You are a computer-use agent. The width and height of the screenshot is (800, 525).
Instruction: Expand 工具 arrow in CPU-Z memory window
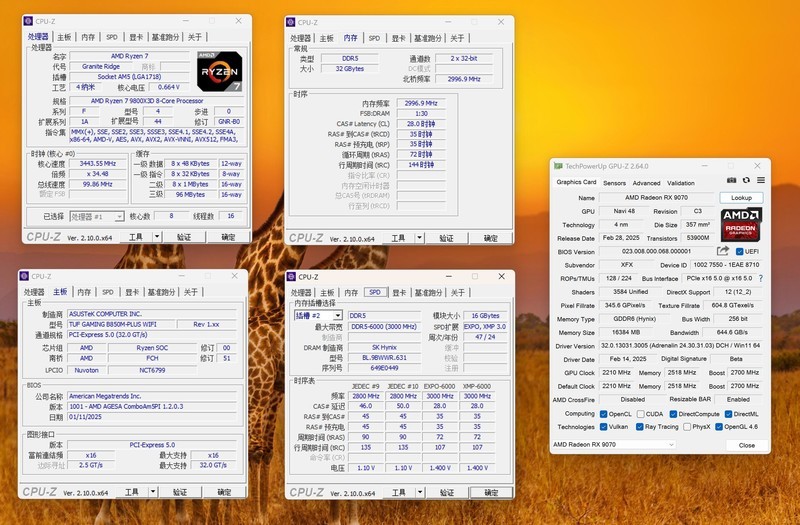[419, 238]
